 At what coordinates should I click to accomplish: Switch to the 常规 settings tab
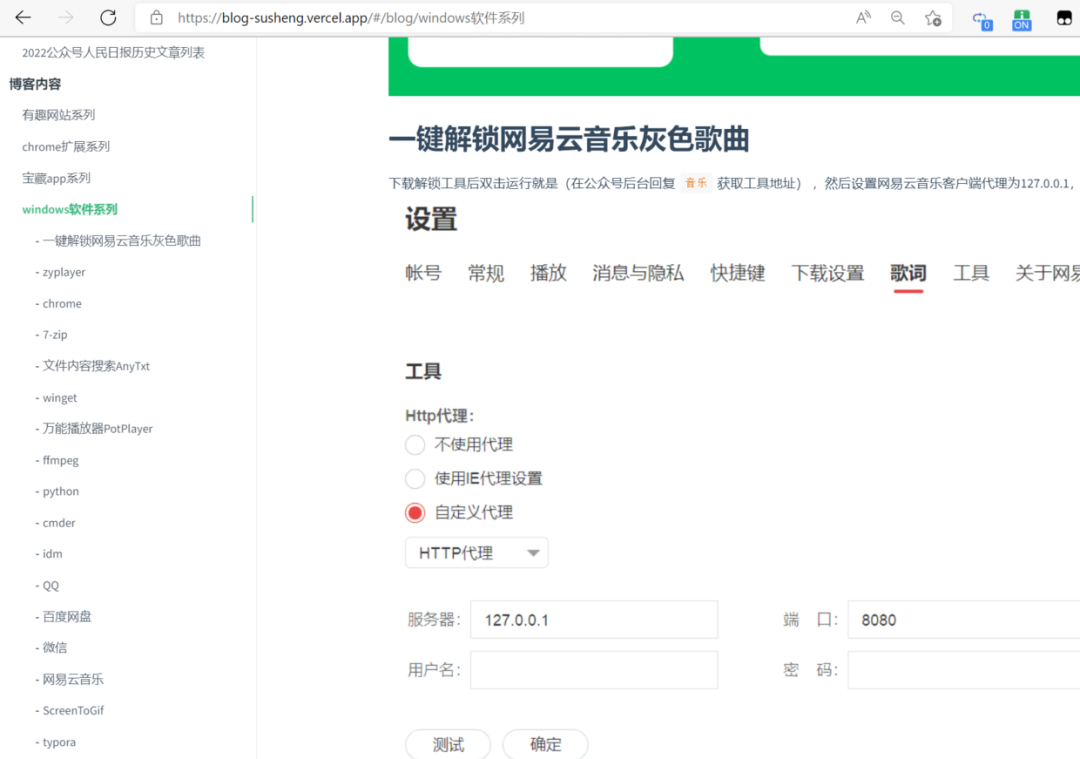tap(486, 273)
